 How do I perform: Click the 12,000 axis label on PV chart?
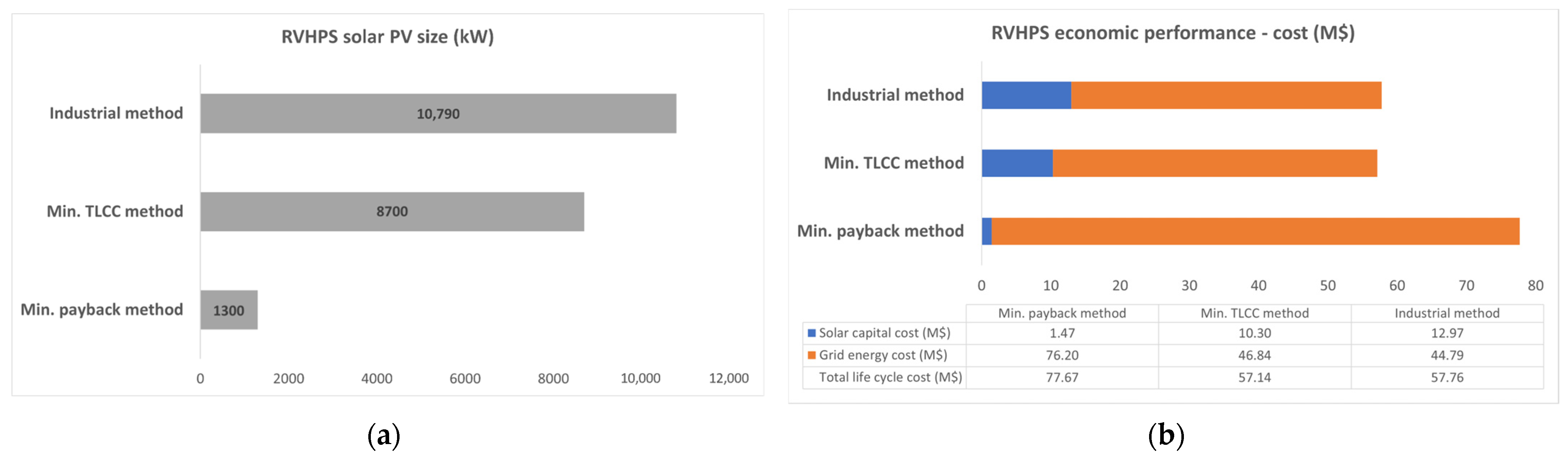728,378
